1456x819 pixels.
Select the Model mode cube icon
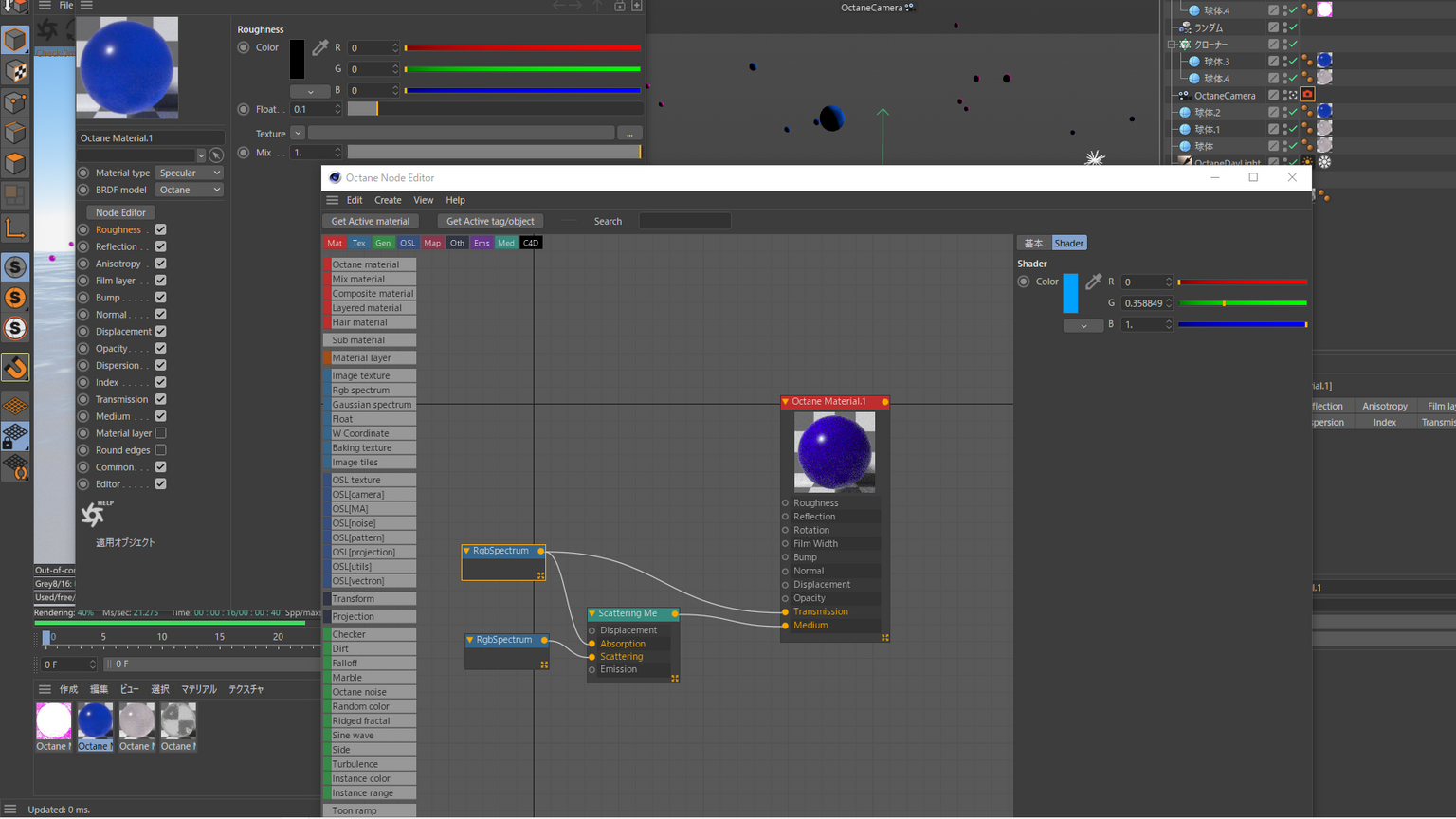click(x=15, y=40)
